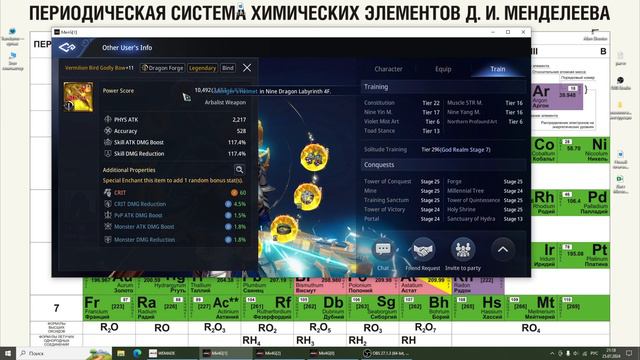Click the blue gem beside CRIT DMG Reduction
Image resolution: width=640 pixels, height=360 pixels.
(x=228, y=204)
